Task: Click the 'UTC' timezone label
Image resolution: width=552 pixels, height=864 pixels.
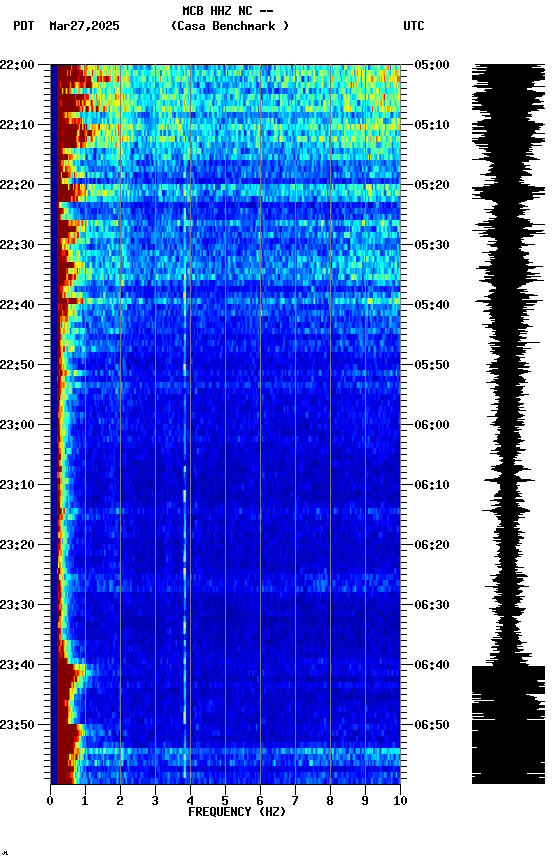Action: (x=414, y=26)
